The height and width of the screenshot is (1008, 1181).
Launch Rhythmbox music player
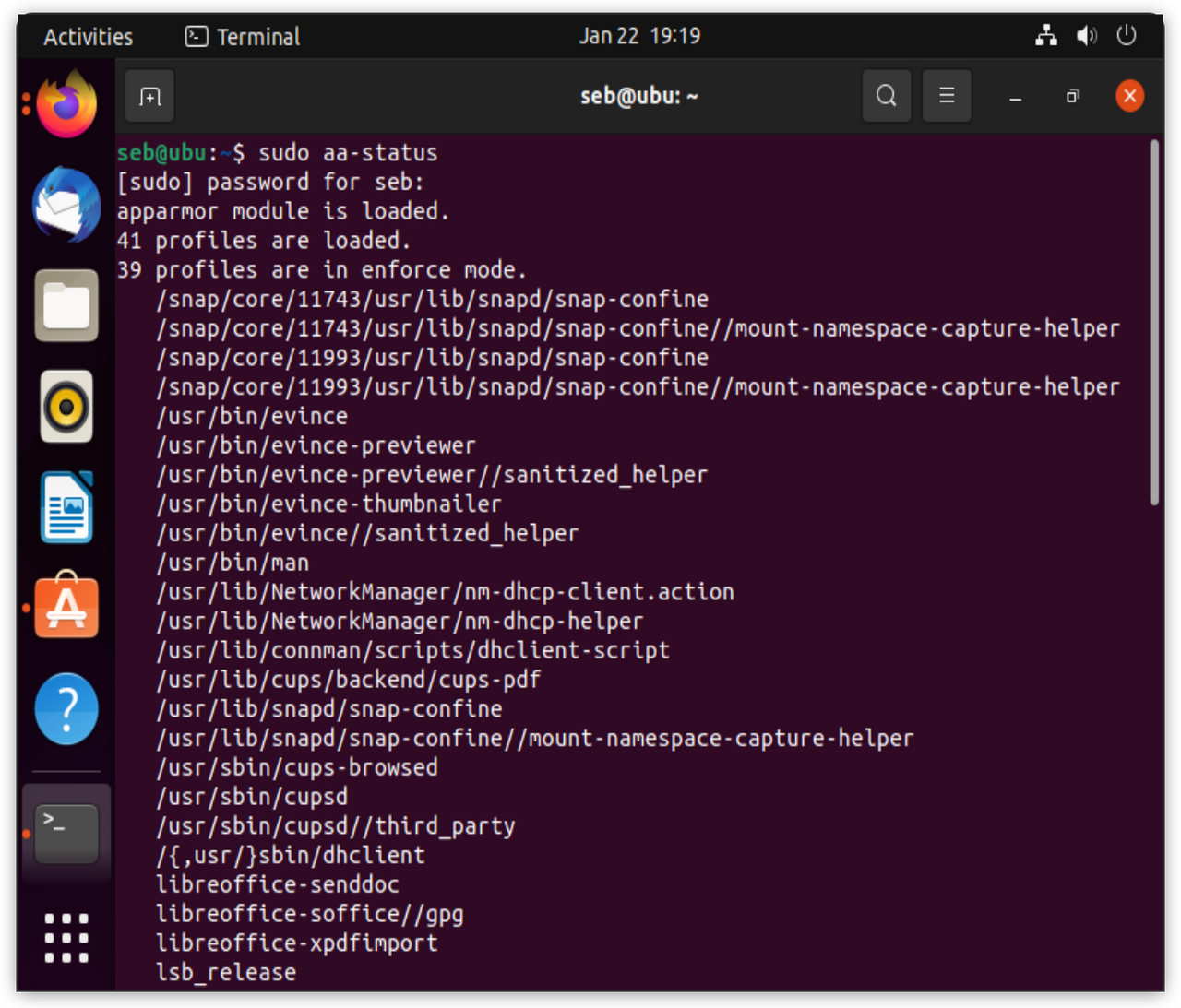pyautogui.click(x=66, y=407)
